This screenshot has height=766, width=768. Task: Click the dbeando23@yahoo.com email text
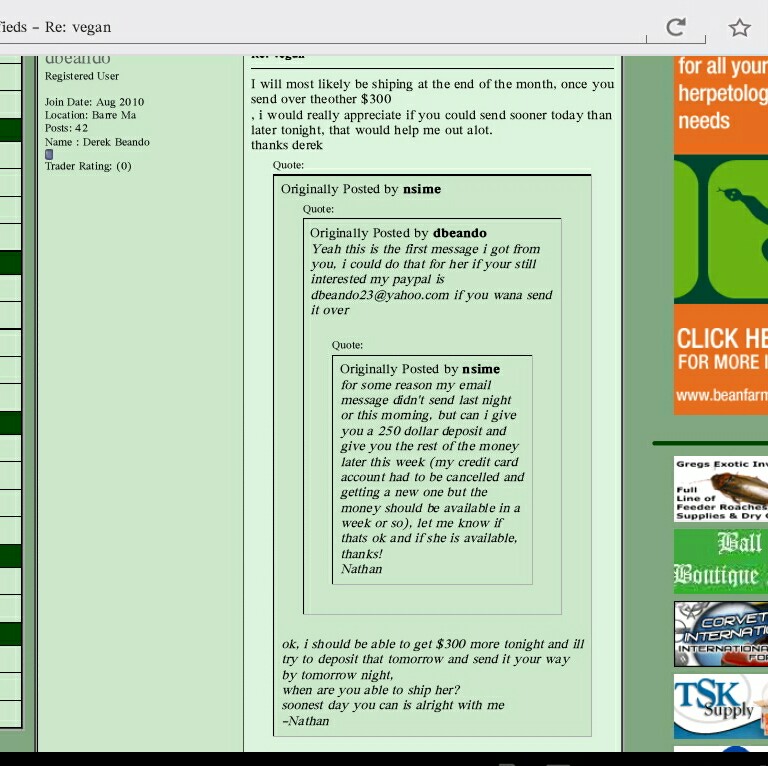tap(380, 295)
